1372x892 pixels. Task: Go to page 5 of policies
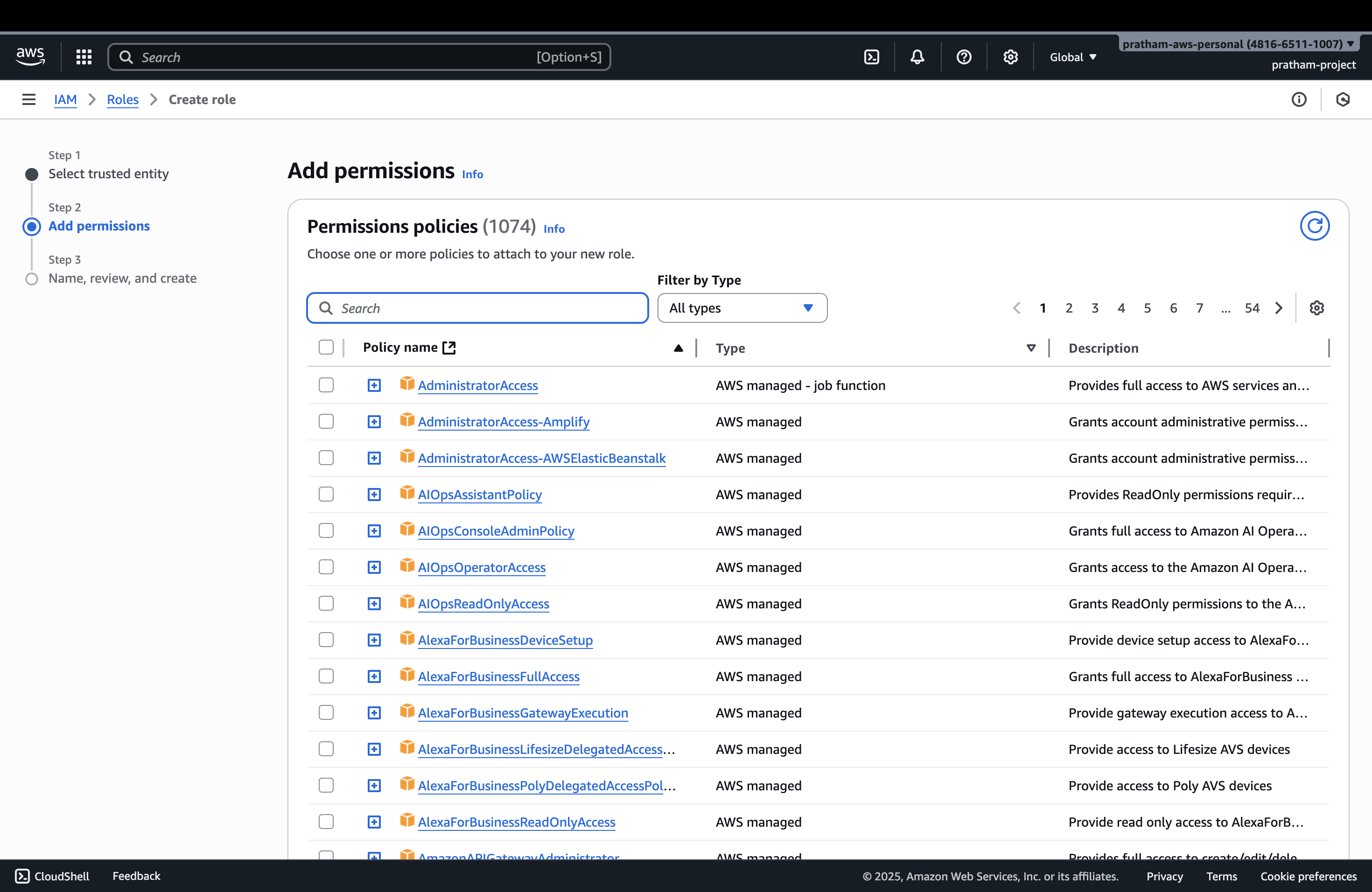(x=1147, y=308)
